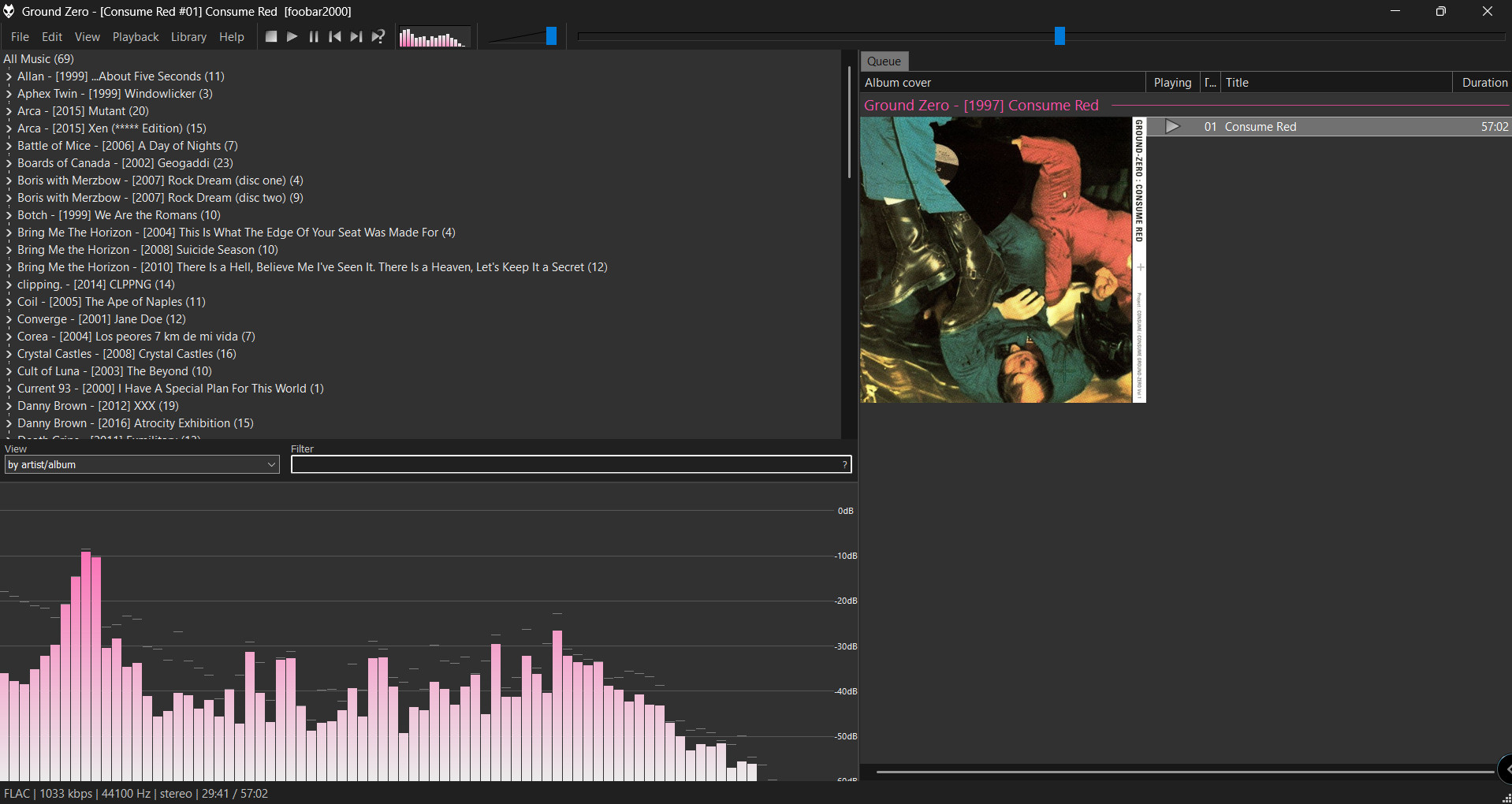Viewport: 1512px width, 804px height.
Task: Expand Arca - Xen album node
Action: coord(9,128)
